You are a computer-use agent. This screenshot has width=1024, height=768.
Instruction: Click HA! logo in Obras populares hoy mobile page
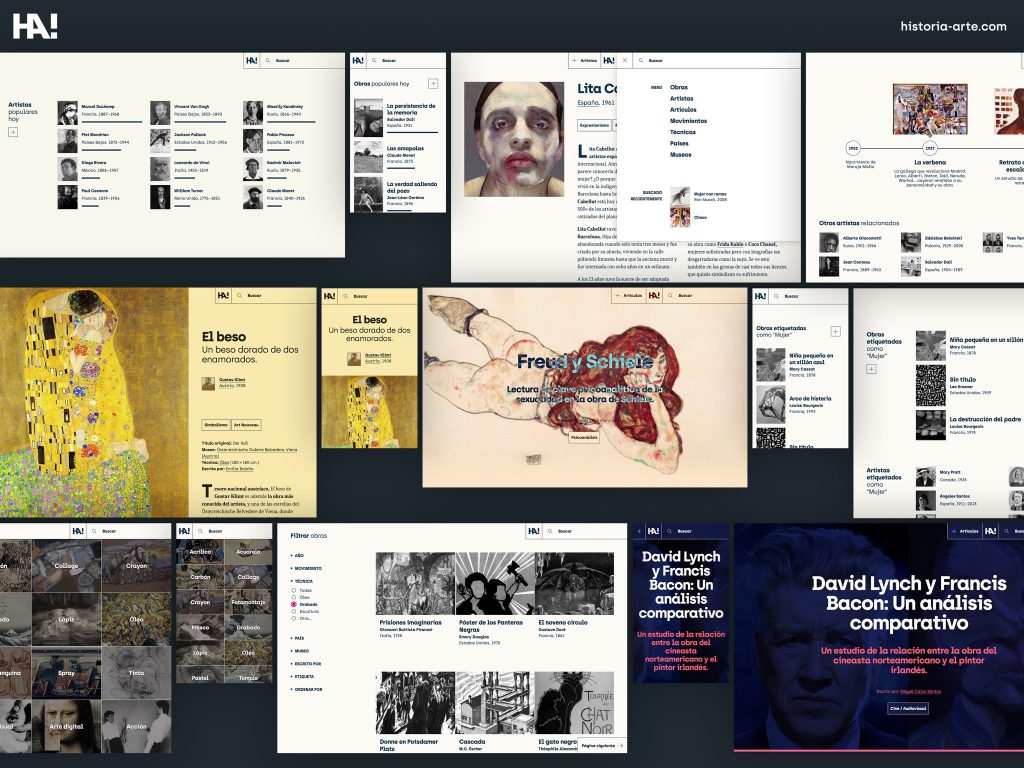tap(358, 60)
